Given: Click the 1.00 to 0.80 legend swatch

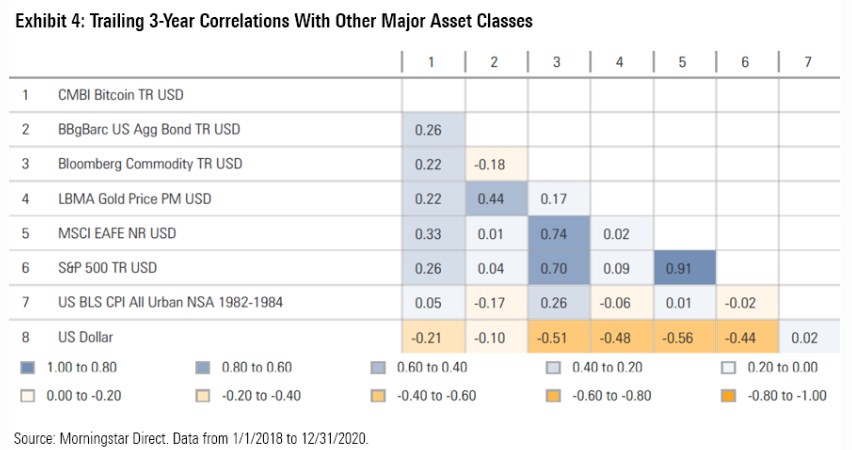Looking at the screenshot, I should pos(27,367).
